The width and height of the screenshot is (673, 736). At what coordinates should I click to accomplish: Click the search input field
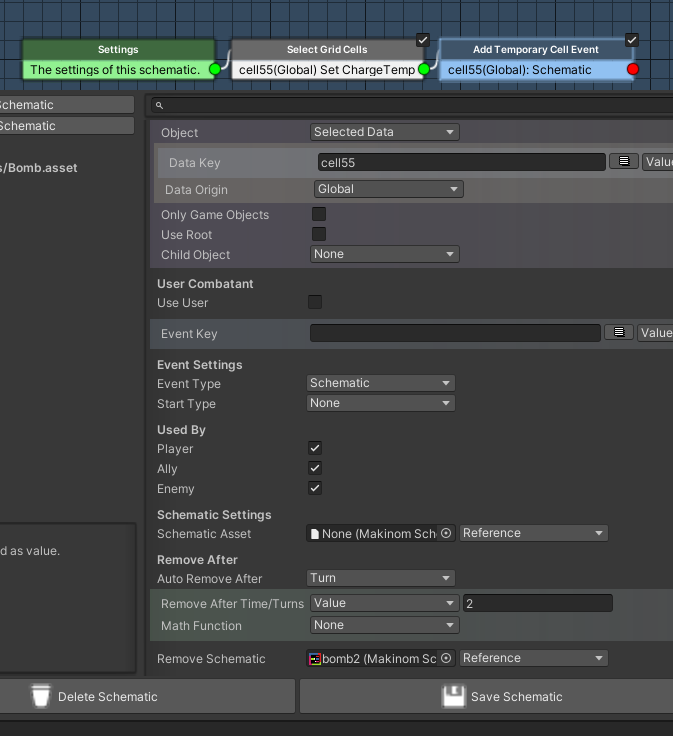pyautogui.click(x=413, y=106)
